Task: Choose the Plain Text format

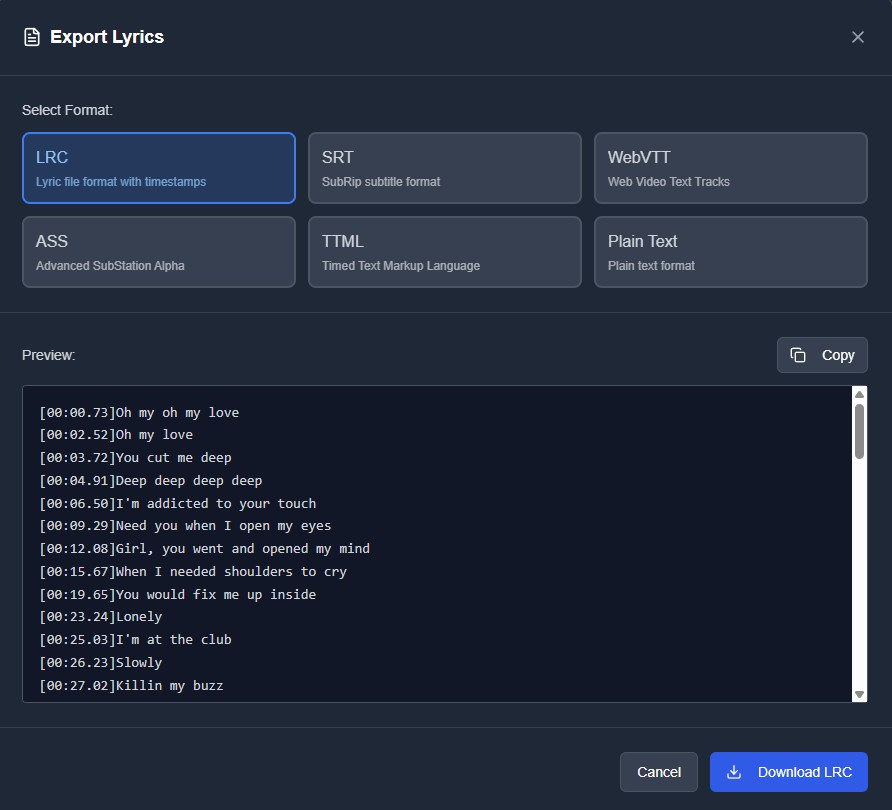Action: [731, 252]
